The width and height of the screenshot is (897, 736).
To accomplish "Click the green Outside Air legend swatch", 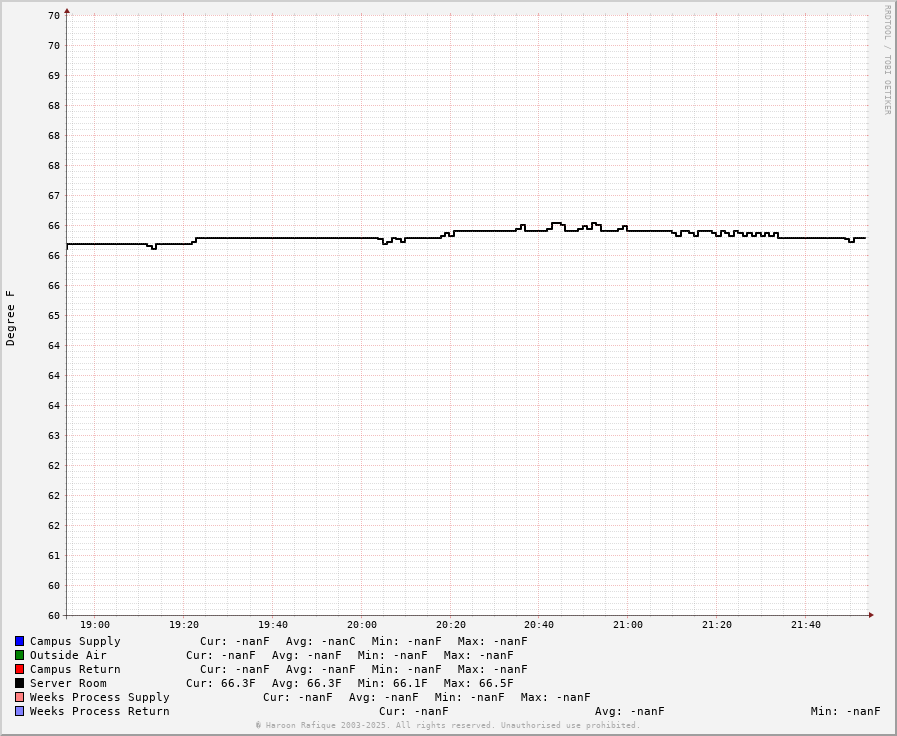I will (19, 655).
